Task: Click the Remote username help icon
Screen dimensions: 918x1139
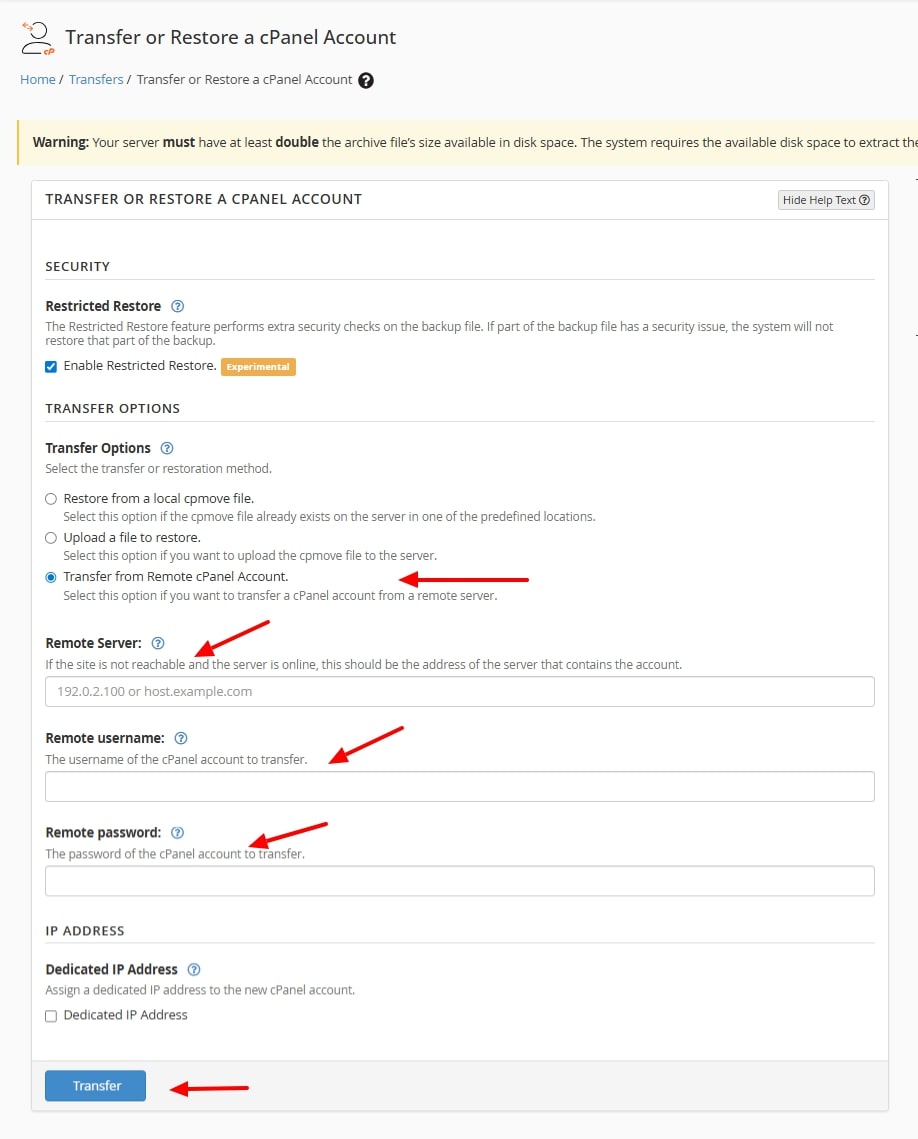Action: 181,738
